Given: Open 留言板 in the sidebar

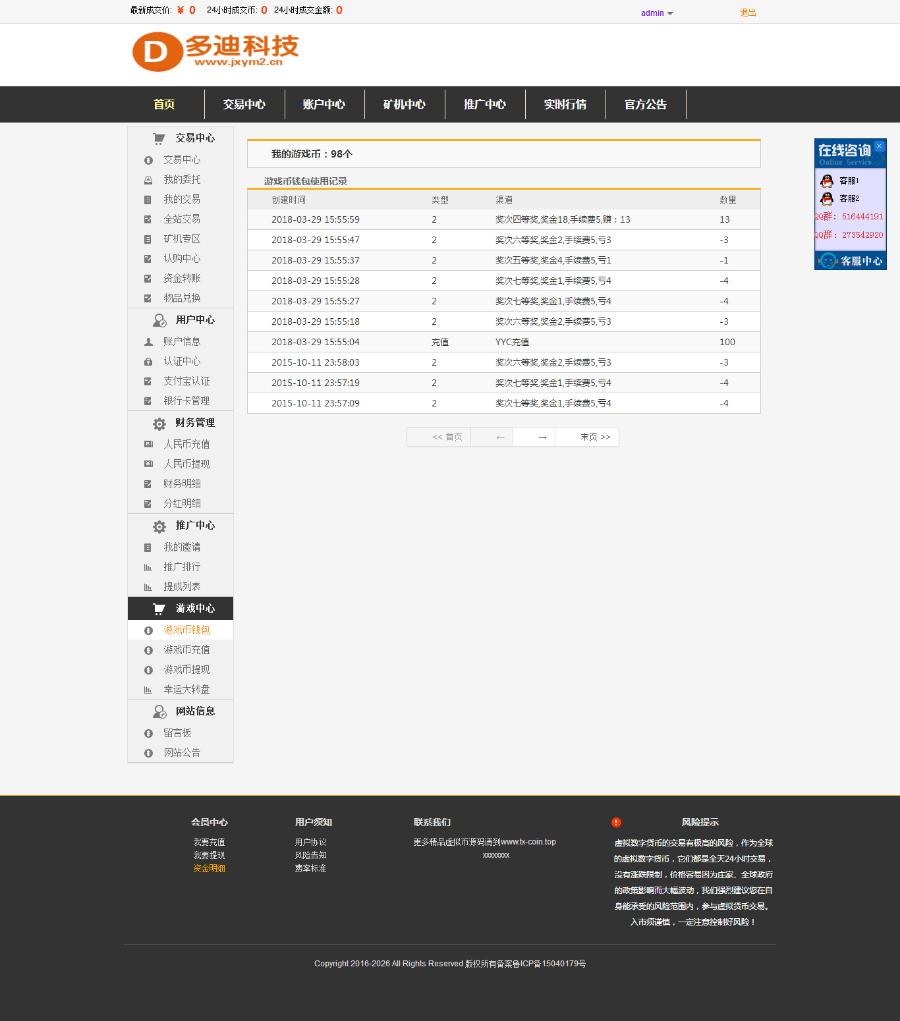Looking at the screenshot, I should 177,733.
